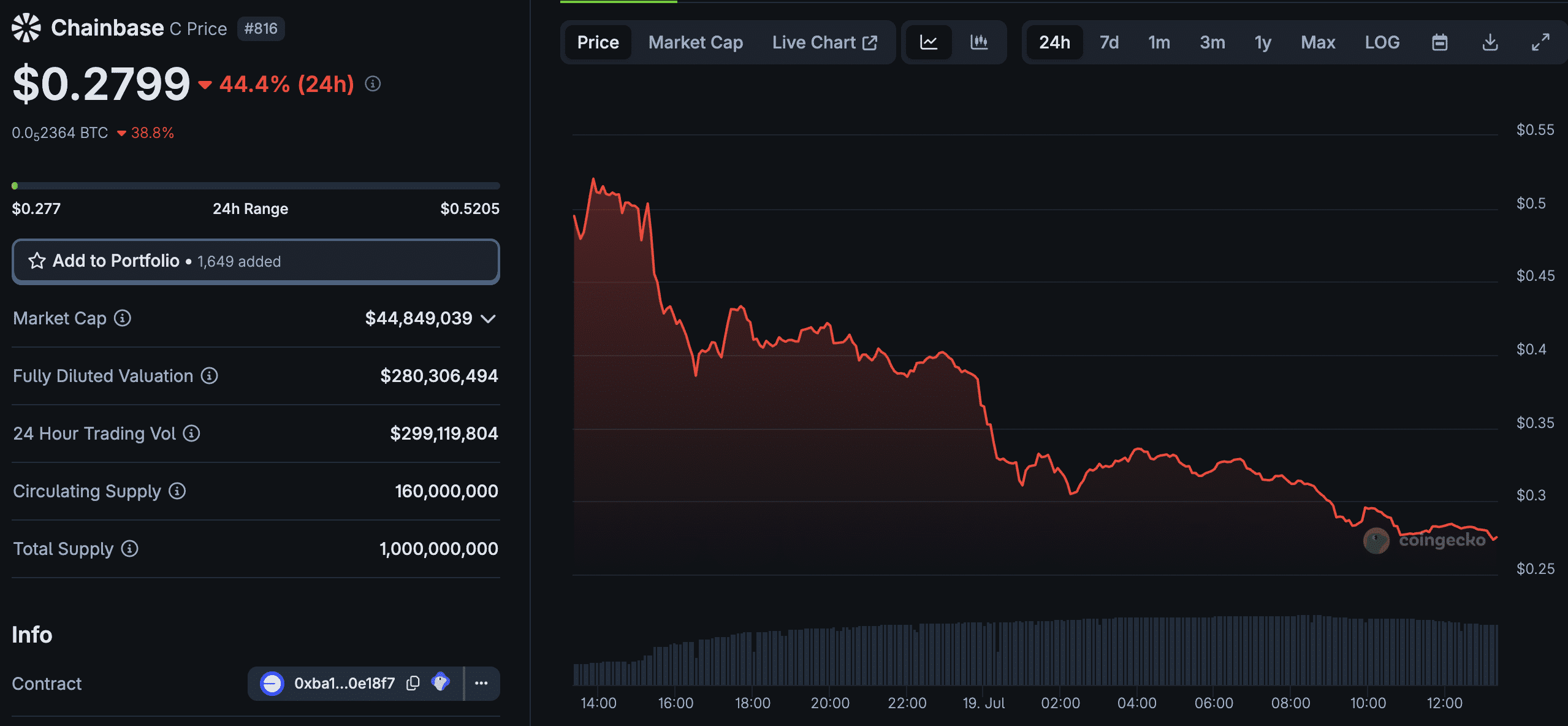Select 1m time range
The height and width of the screenshot is (726, 1568).
[x=1159, y=42]
